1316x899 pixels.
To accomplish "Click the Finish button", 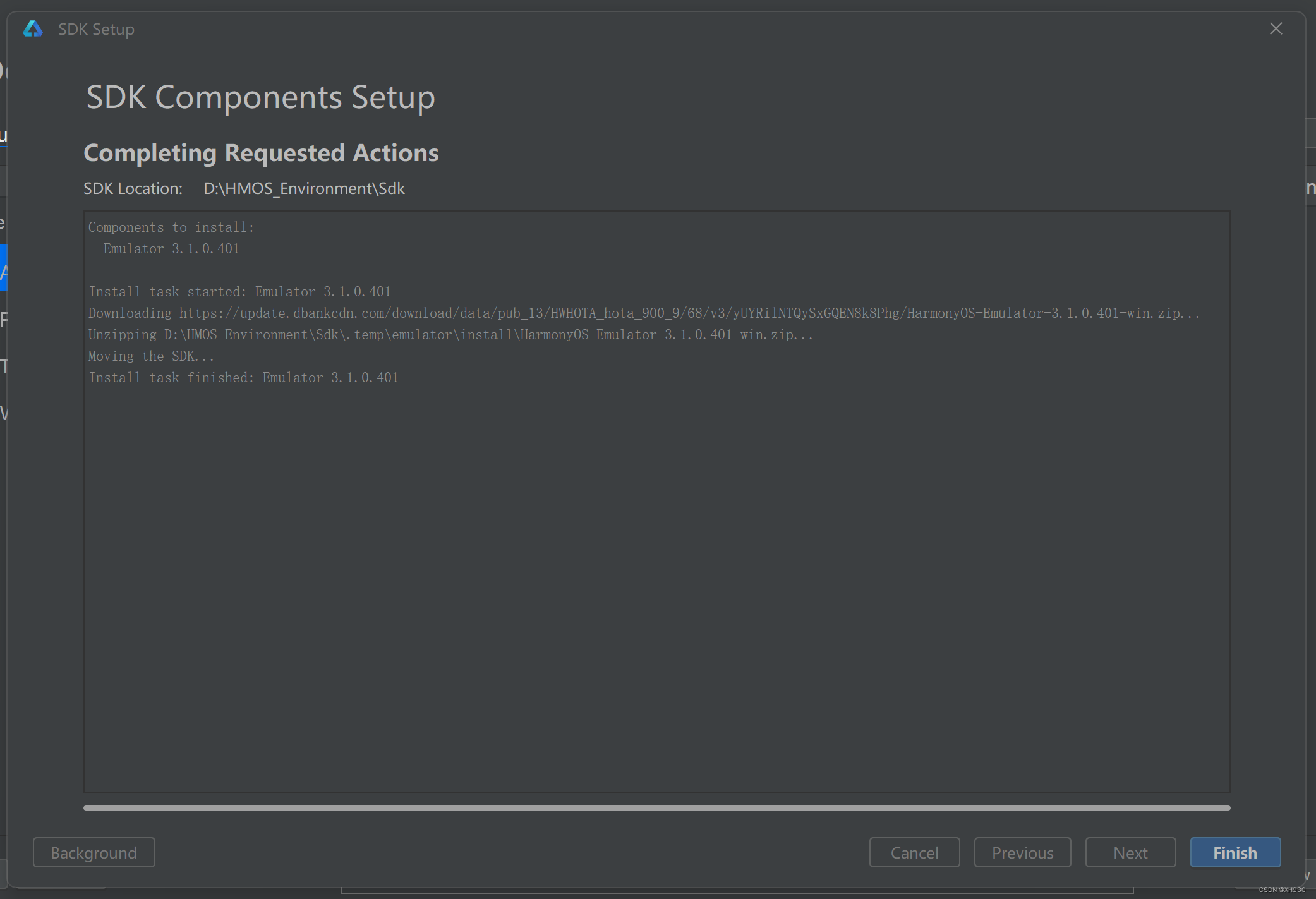I will tap(1235, 852).
